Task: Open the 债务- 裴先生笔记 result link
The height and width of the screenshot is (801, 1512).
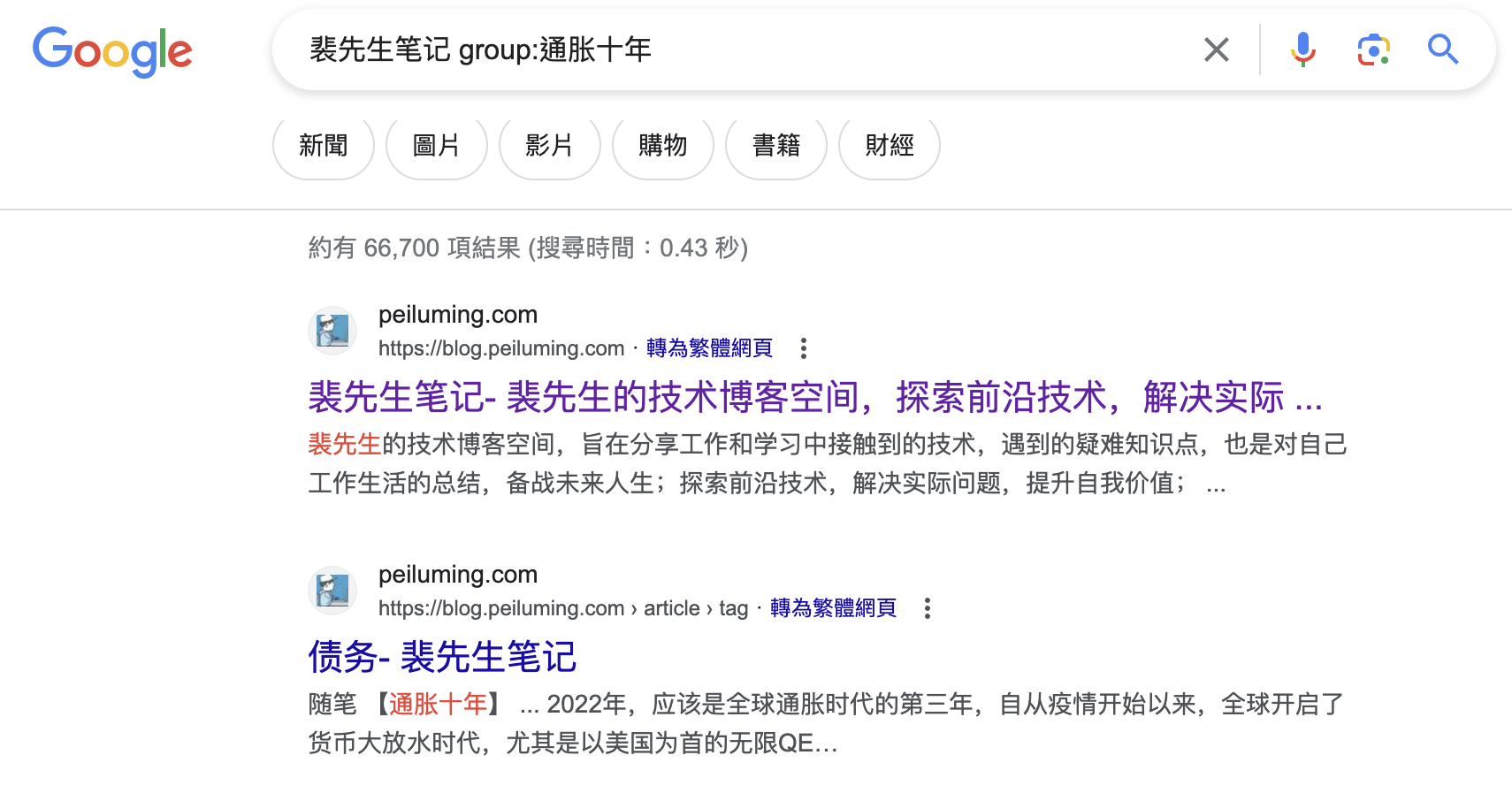Action: 442,657
